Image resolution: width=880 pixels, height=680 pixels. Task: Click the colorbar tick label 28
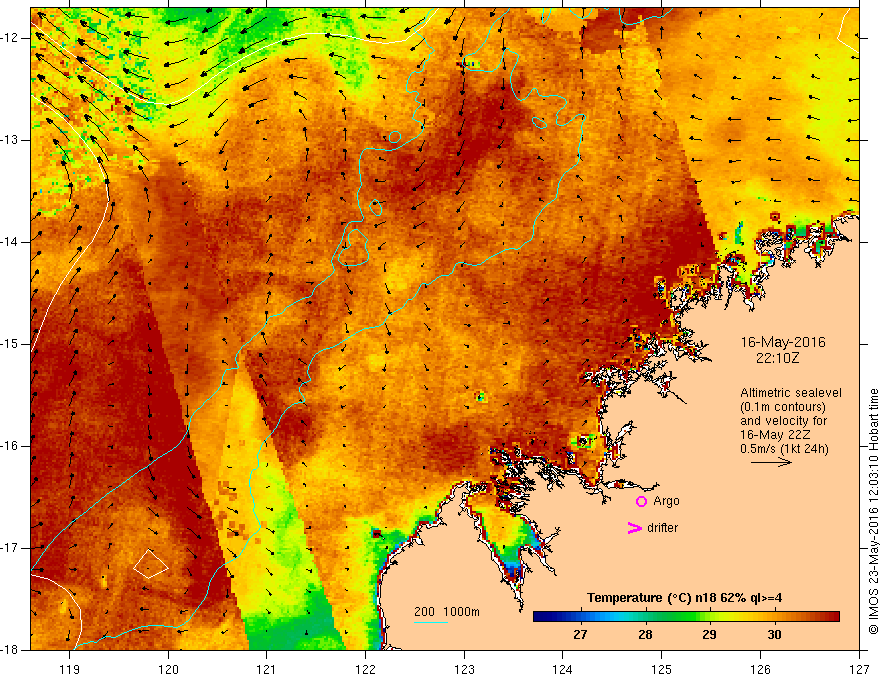645,635
